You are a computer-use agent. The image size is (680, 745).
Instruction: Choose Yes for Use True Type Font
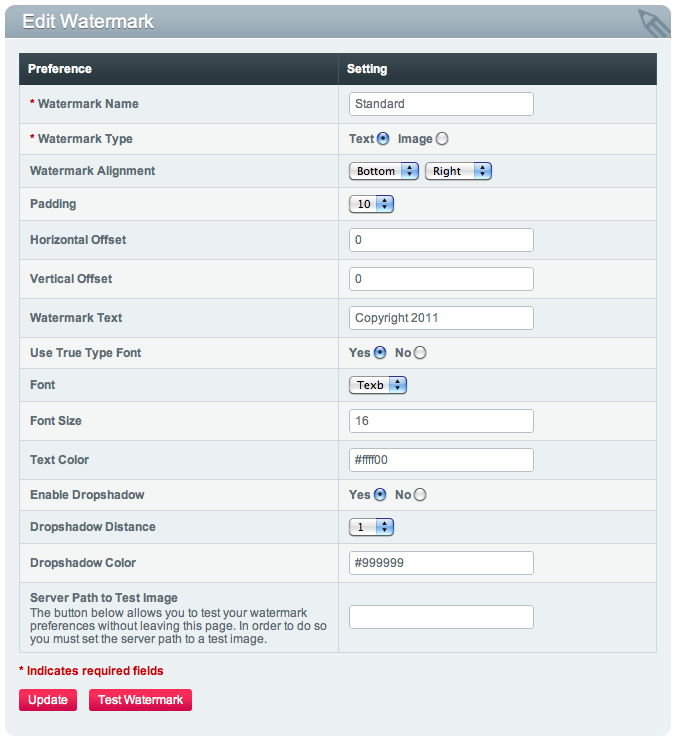point(380,352)
